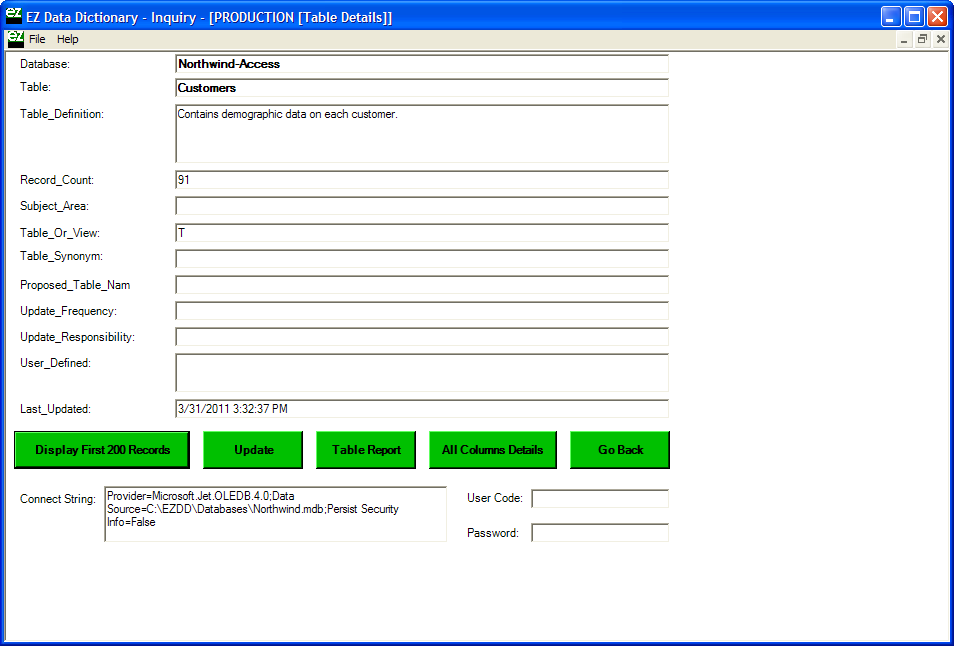
Task: Minimize the inner Table Details window
Action: (904, 39)
